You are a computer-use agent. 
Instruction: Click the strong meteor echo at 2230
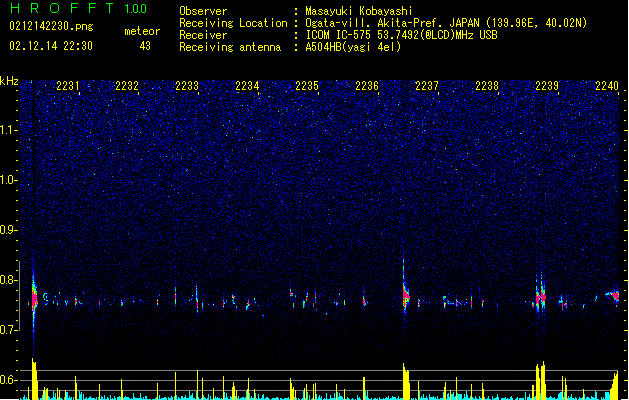[34, 299]
